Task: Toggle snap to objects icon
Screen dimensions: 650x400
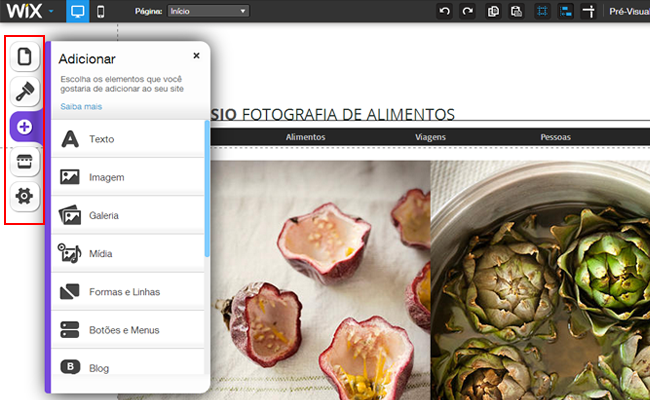Action: (x=565, y=11)
